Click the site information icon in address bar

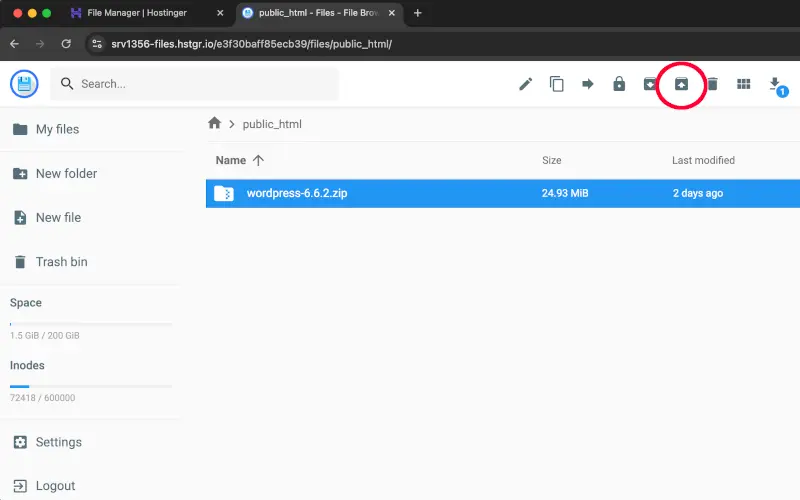(97, 44)
